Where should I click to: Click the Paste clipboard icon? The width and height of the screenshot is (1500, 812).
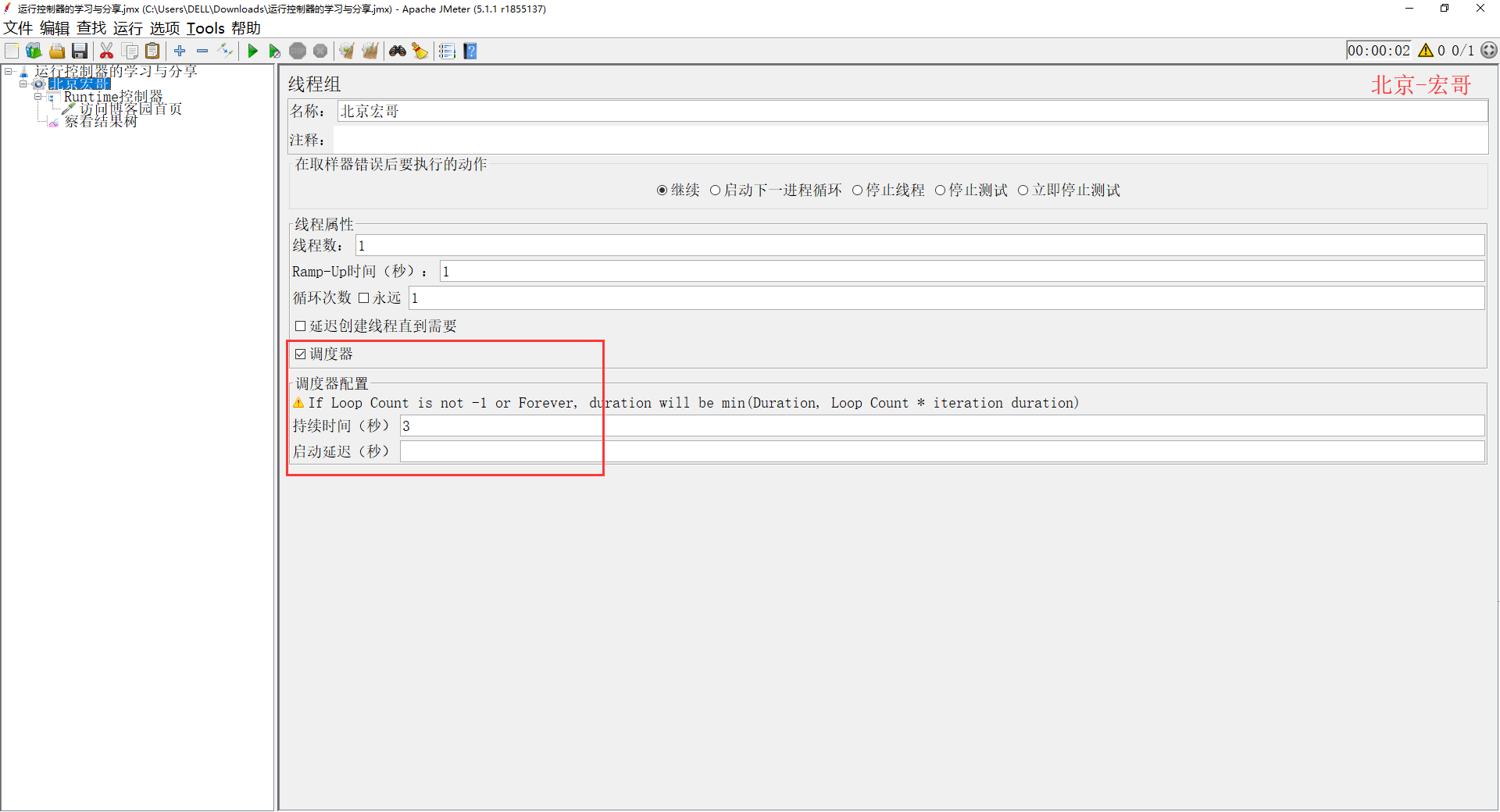pyautogui.click(x=153, y=51)
